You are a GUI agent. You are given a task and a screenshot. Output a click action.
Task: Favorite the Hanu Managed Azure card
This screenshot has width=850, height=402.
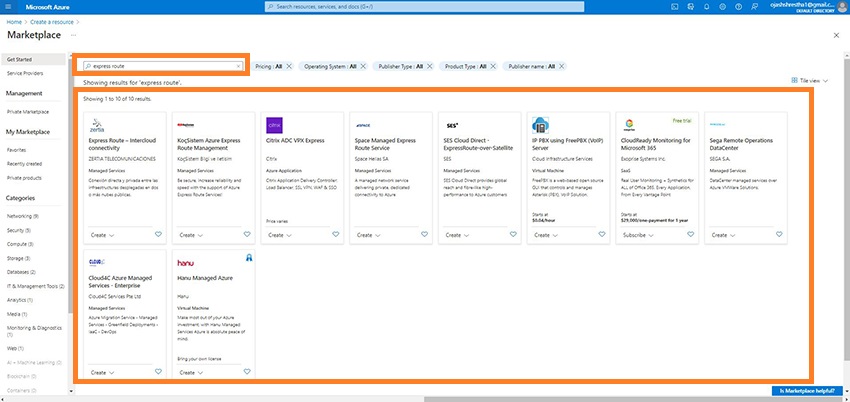(x=247, y=372)
